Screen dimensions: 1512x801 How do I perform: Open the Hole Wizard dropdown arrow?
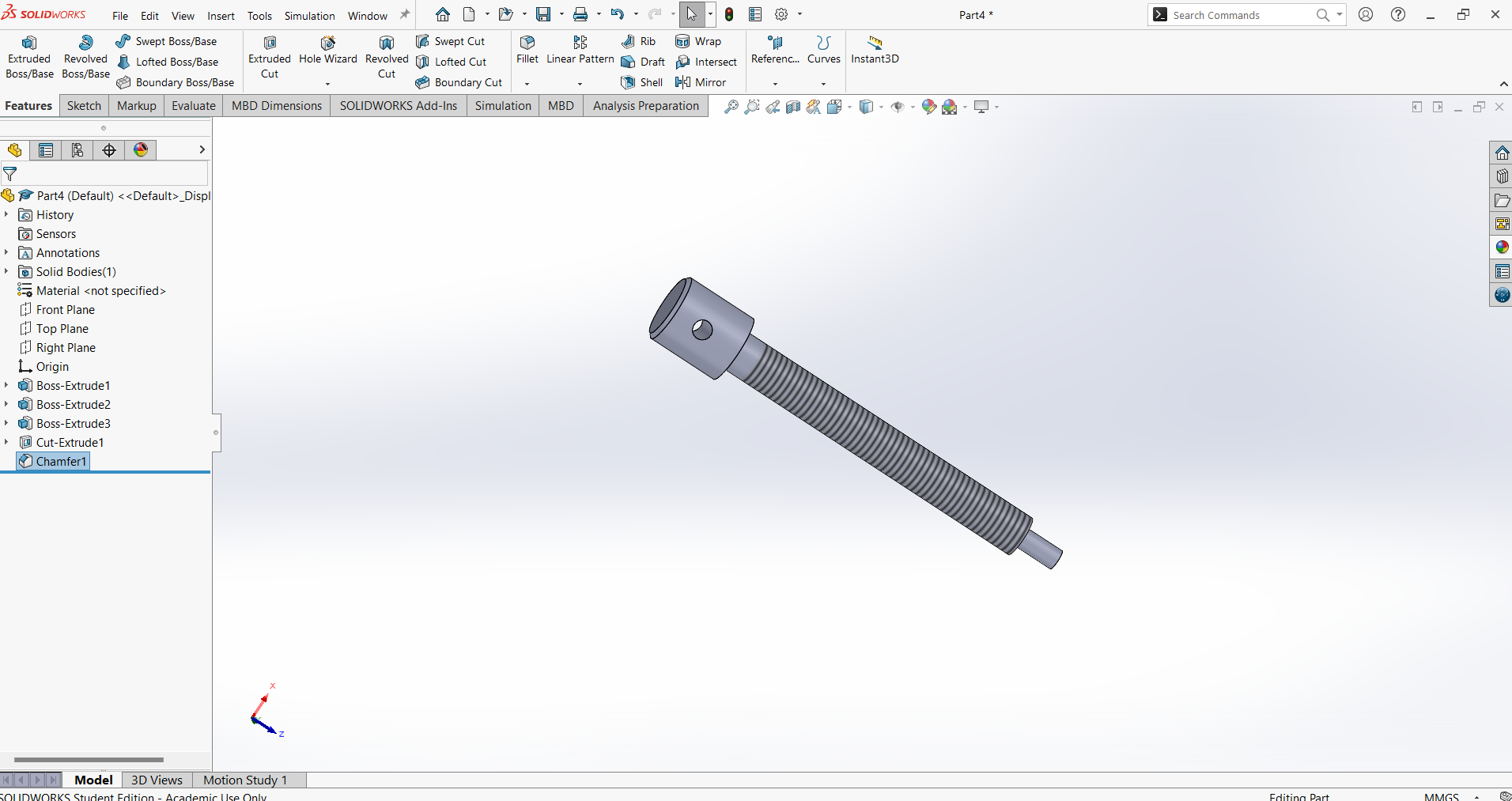(x=327, y=83)
